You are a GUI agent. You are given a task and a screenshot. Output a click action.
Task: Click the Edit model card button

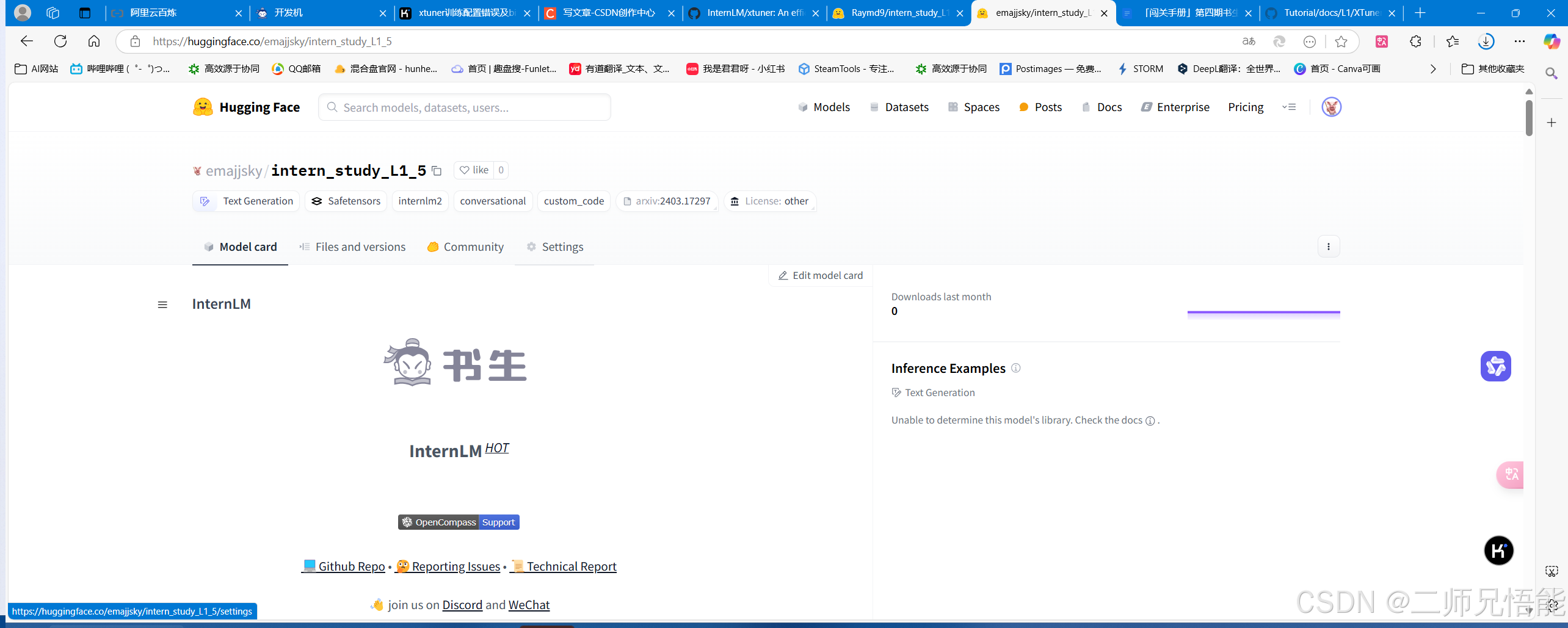821,275
